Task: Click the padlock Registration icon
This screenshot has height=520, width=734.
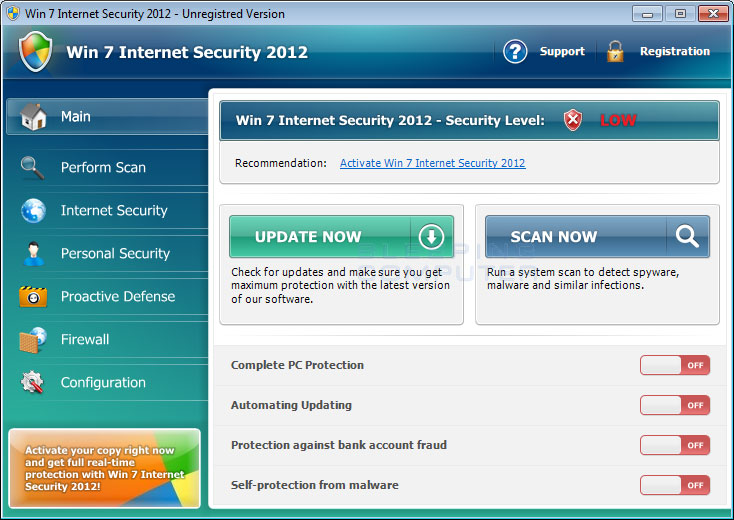Action: tap(615, 51)
